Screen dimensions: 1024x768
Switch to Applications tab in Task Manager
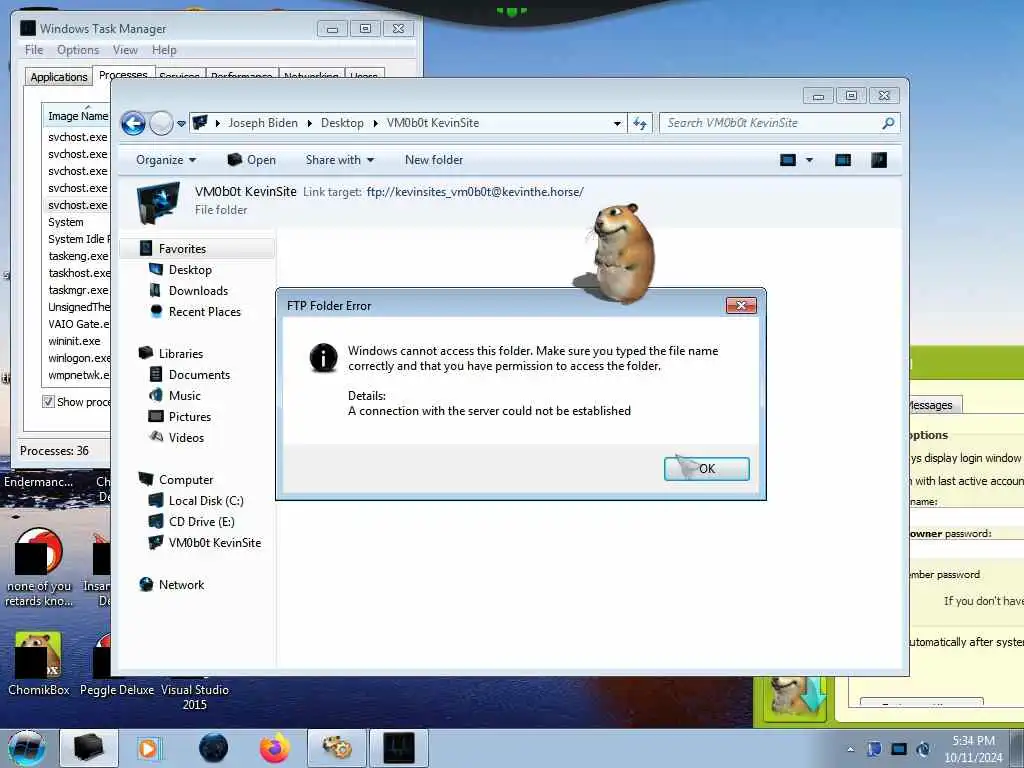pos(59,76)
